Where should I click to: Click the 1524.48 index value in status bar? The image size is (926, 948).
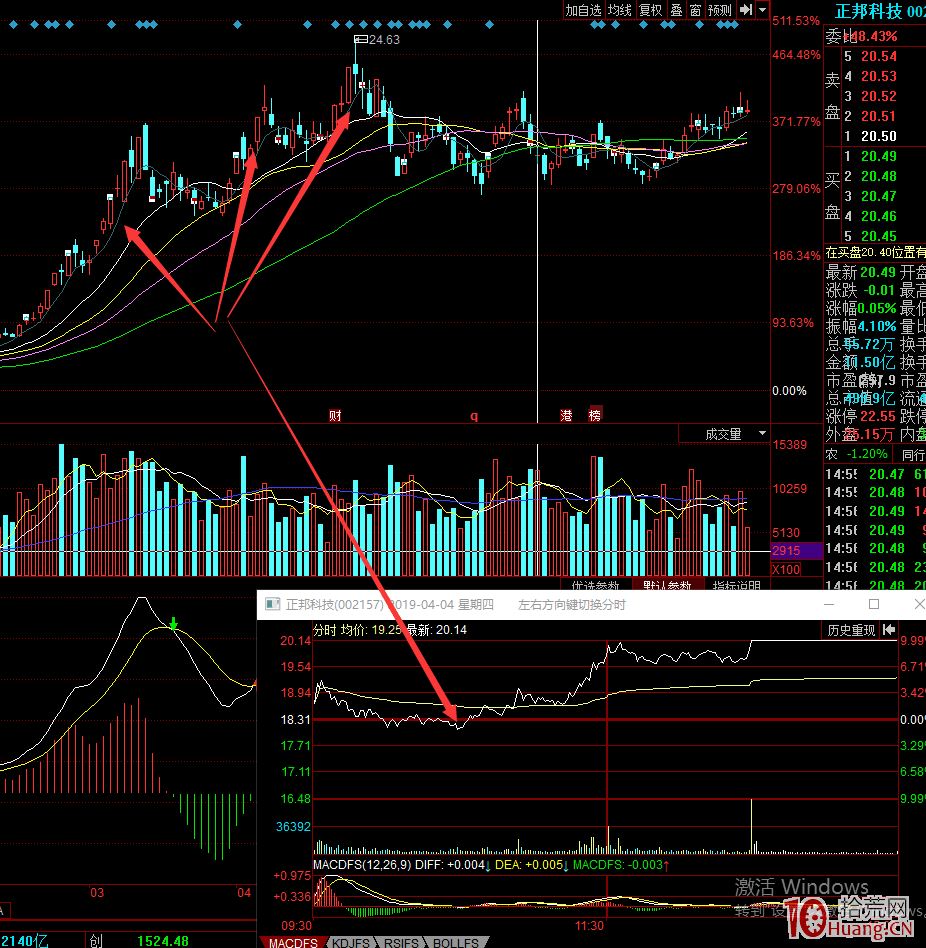click(163, 941)
